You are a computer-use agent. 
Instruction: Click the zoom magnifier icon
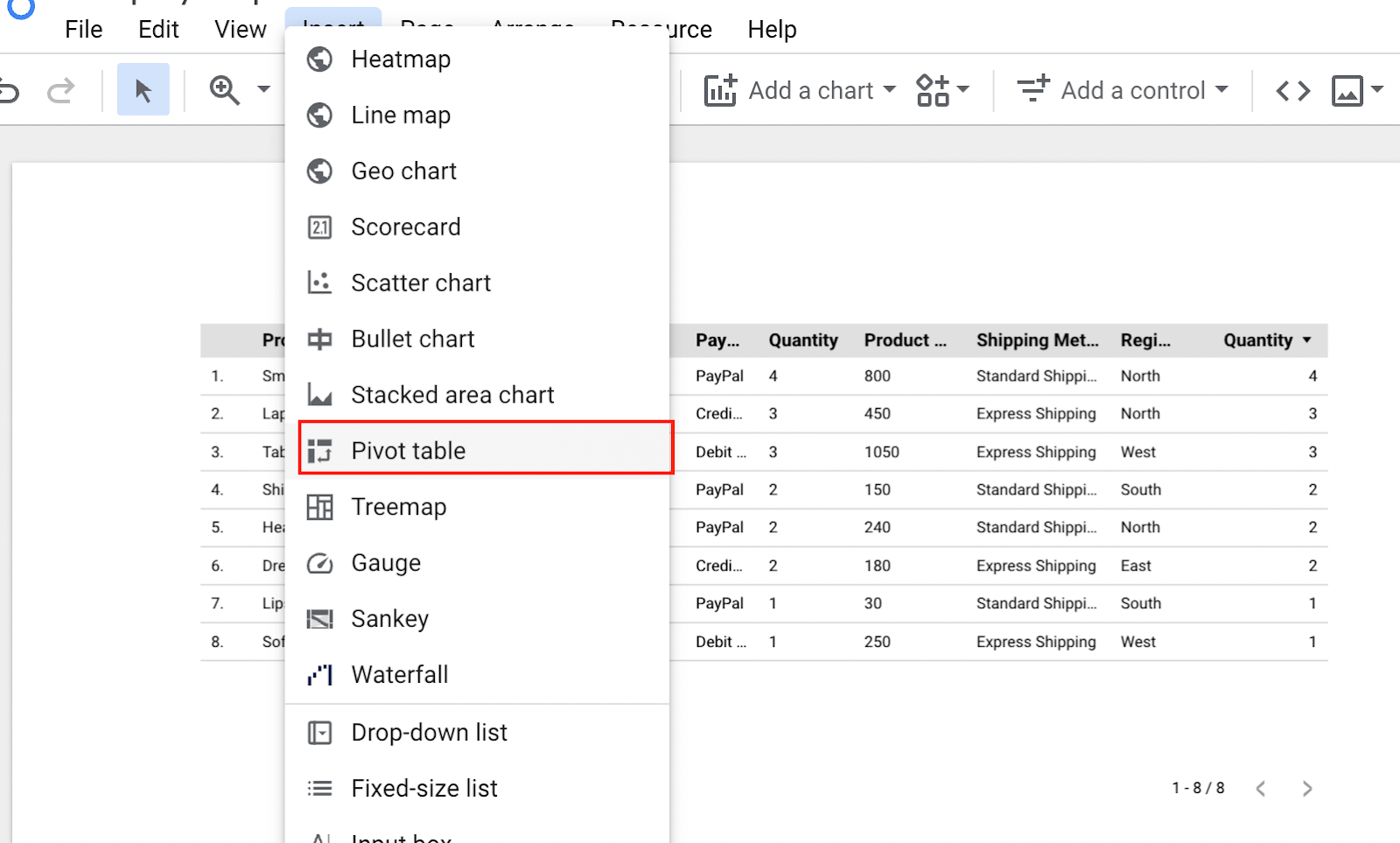tap(224, 89)
